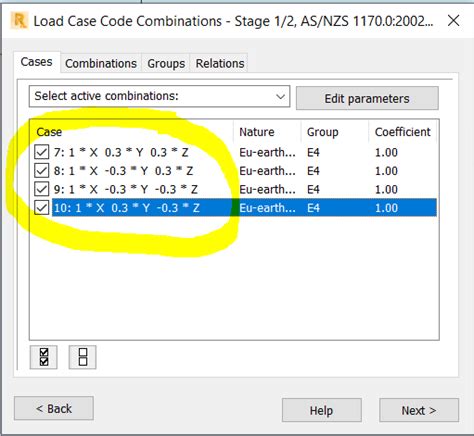Click the Robot app icon in title bar
This screenshot has height=436, width=474.
[x=19, y=21]
